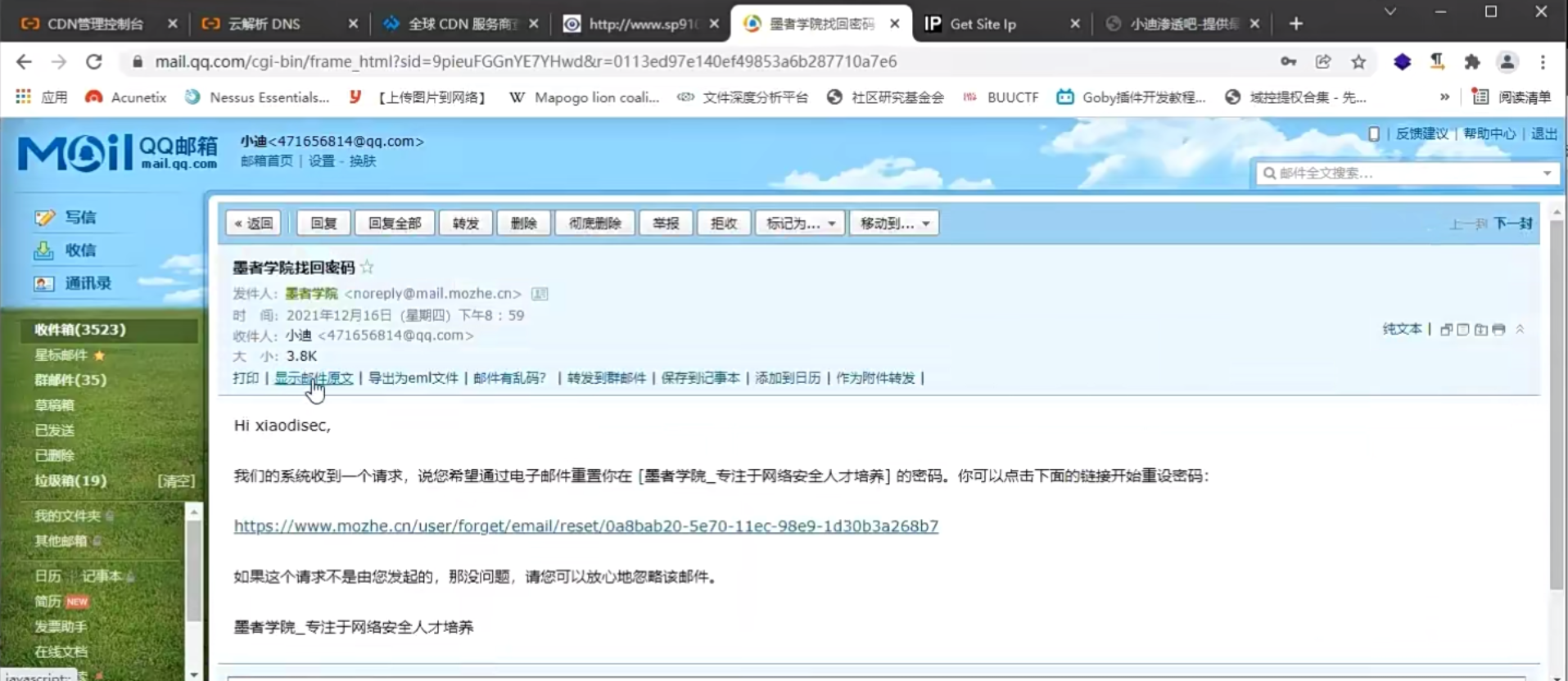Open the Extensions puzzle icon
This screenshot has width=1568, height=681.
(1472, 61)
